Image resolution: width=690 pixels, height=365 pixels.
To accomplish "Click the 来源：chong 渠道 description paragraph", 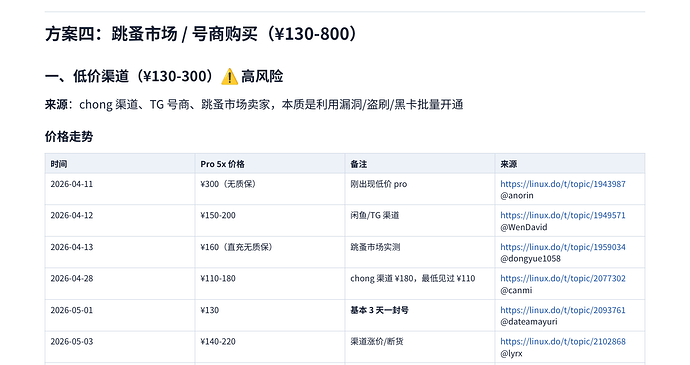I will pos(254,105).
